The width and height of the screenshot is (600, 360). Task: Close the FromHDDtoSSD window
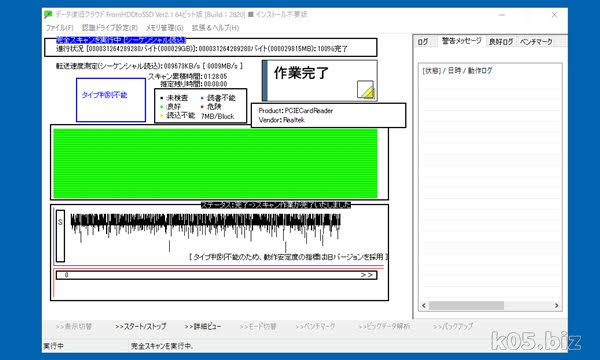554,15
